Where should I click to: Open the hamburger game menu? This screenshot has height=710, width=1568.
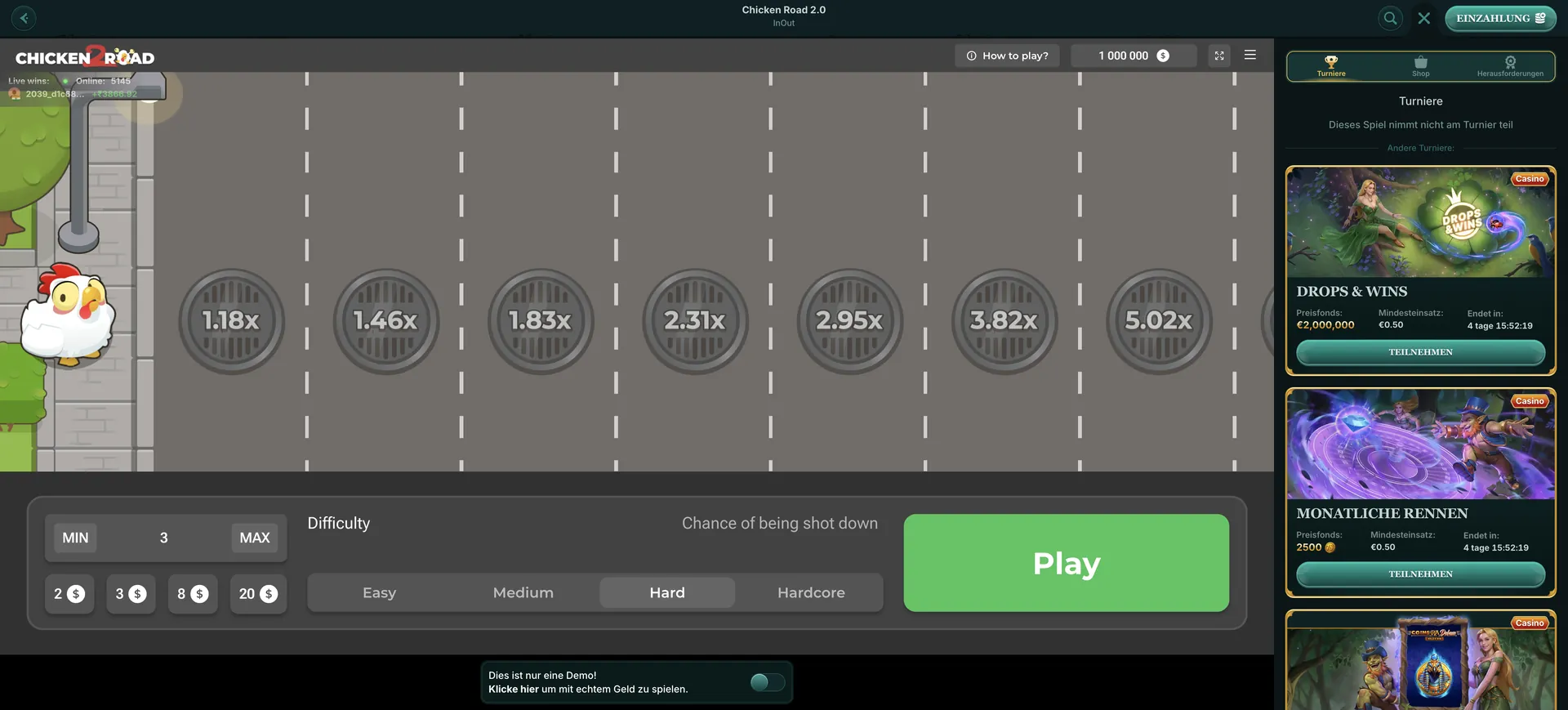tap(1250, 55)
